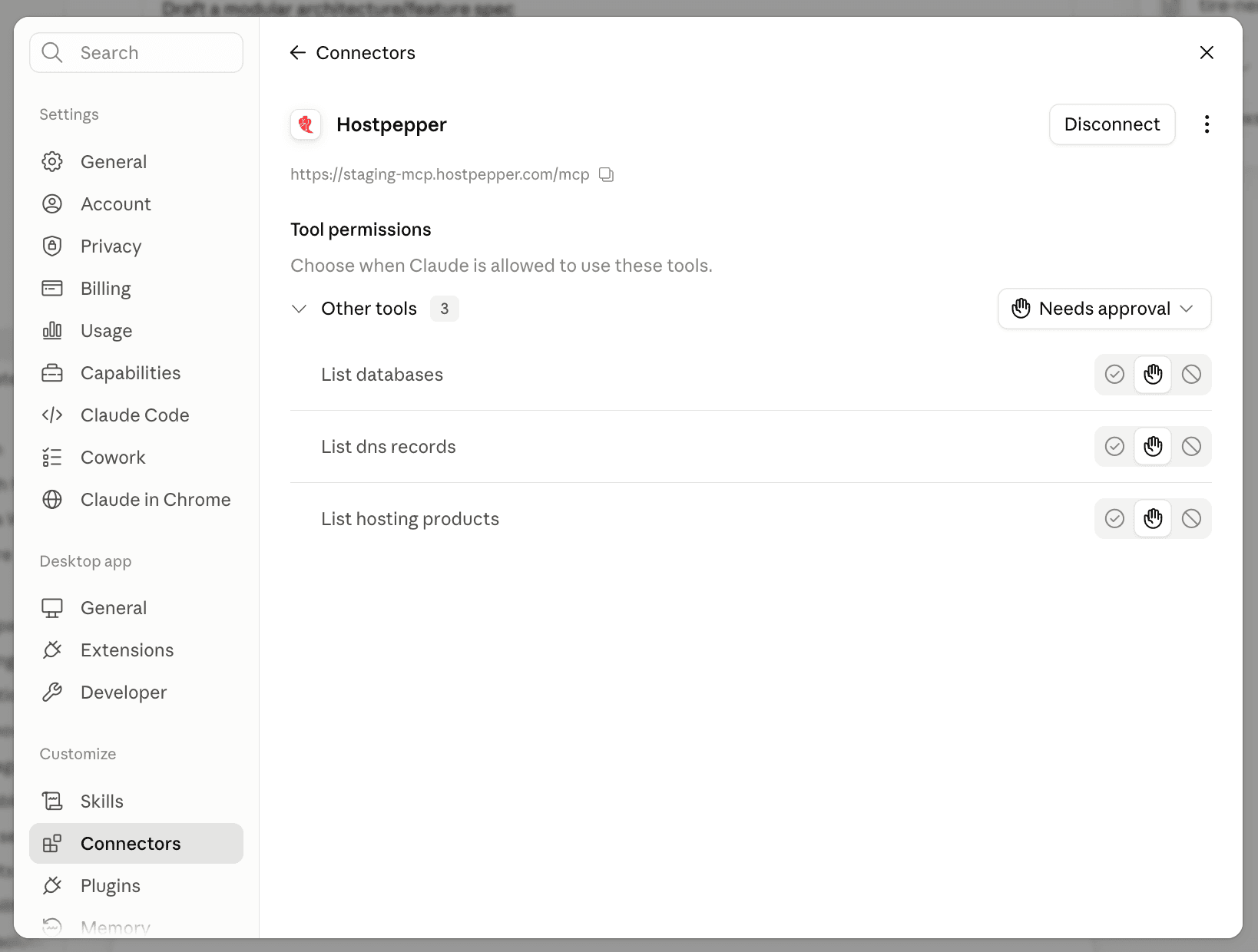This screenshot has height=952, width=1258.
Task: Click the List databases label
Action: [382, 375]
